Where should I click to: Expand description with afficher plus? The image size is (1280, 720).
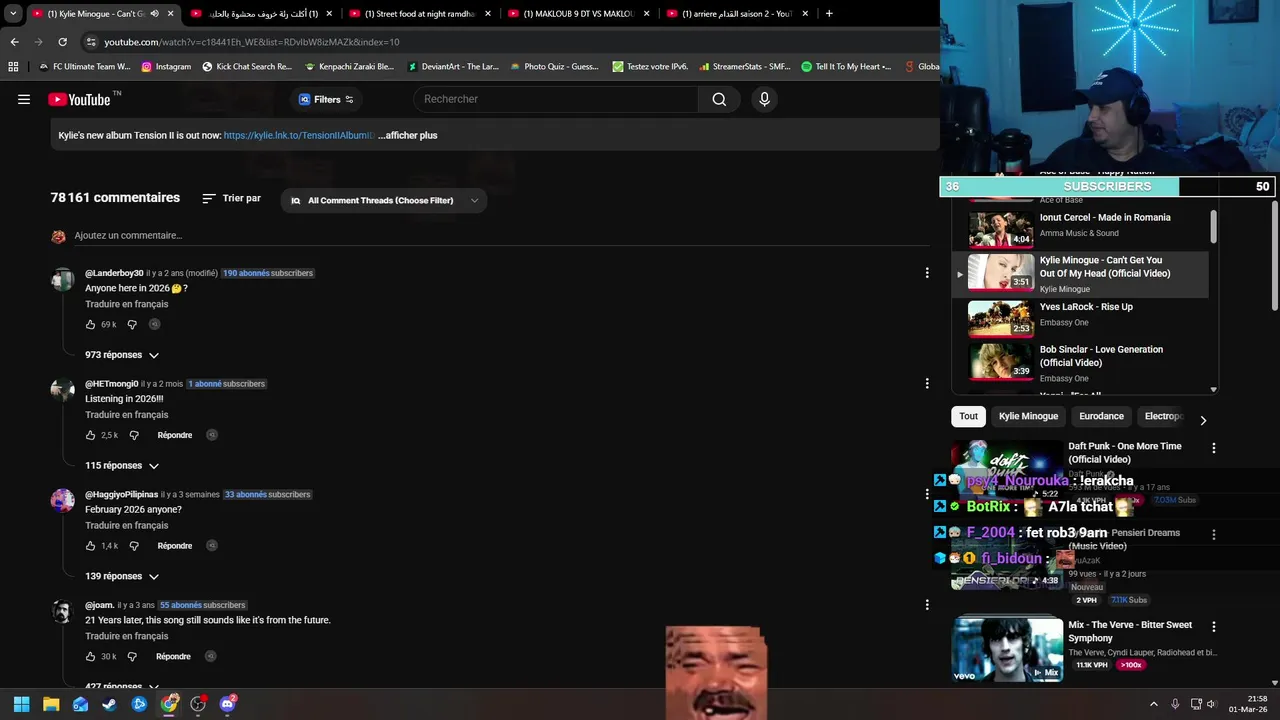pos(408,135)
